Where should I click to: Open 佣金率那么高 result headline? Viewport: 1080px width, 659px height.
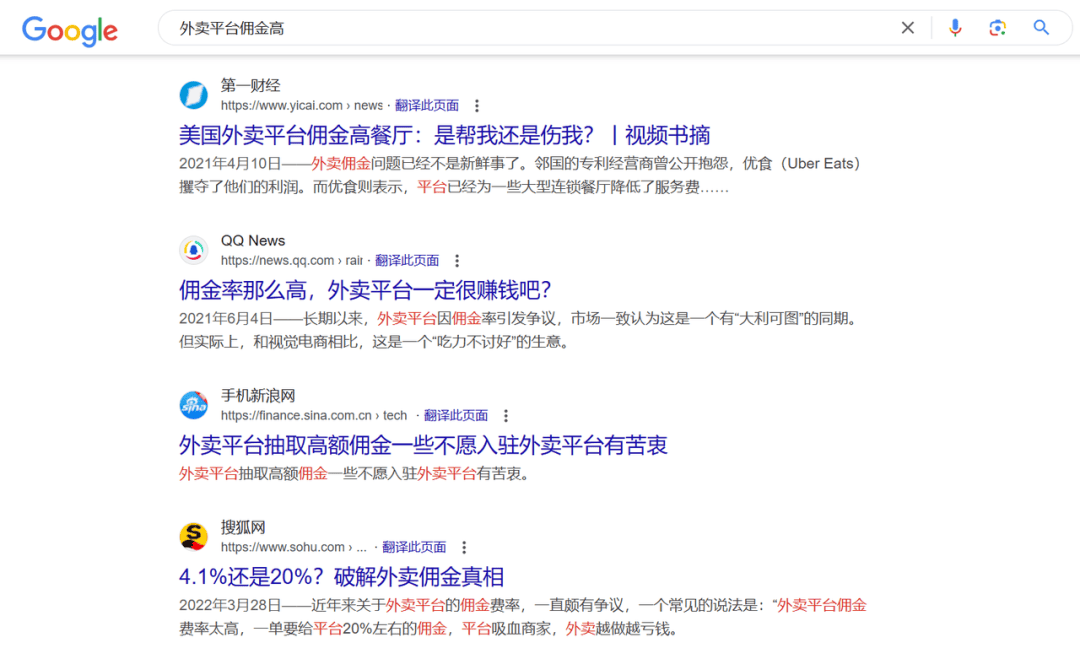point(365,290)
